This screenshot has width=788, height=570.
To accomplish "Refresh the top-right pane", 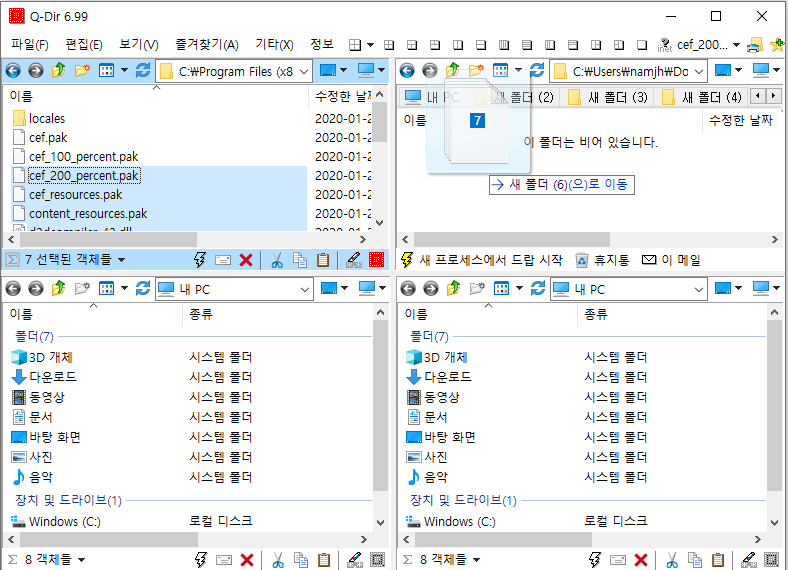I will (x=537, y=71).
